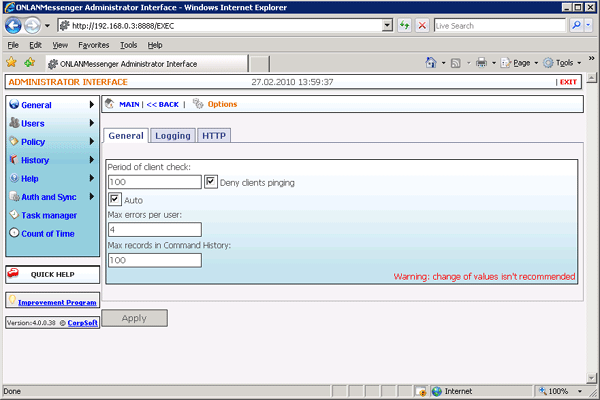The height and width of the screenshot is (400, 600).
Task: Go back with the browser Back arrow
Action: (13, 26)
